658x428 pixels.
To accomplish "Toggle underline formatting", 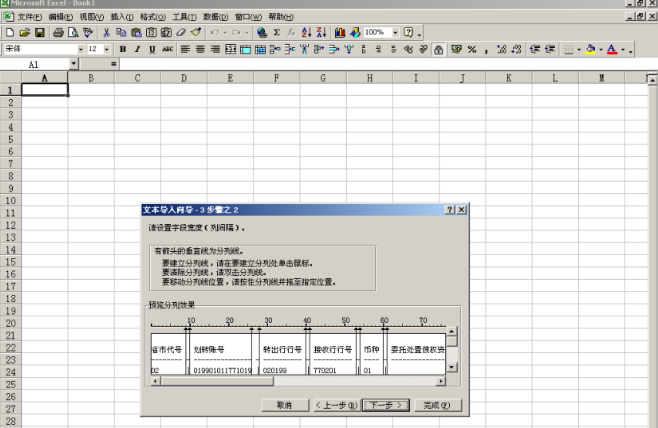I will [152, 49].
